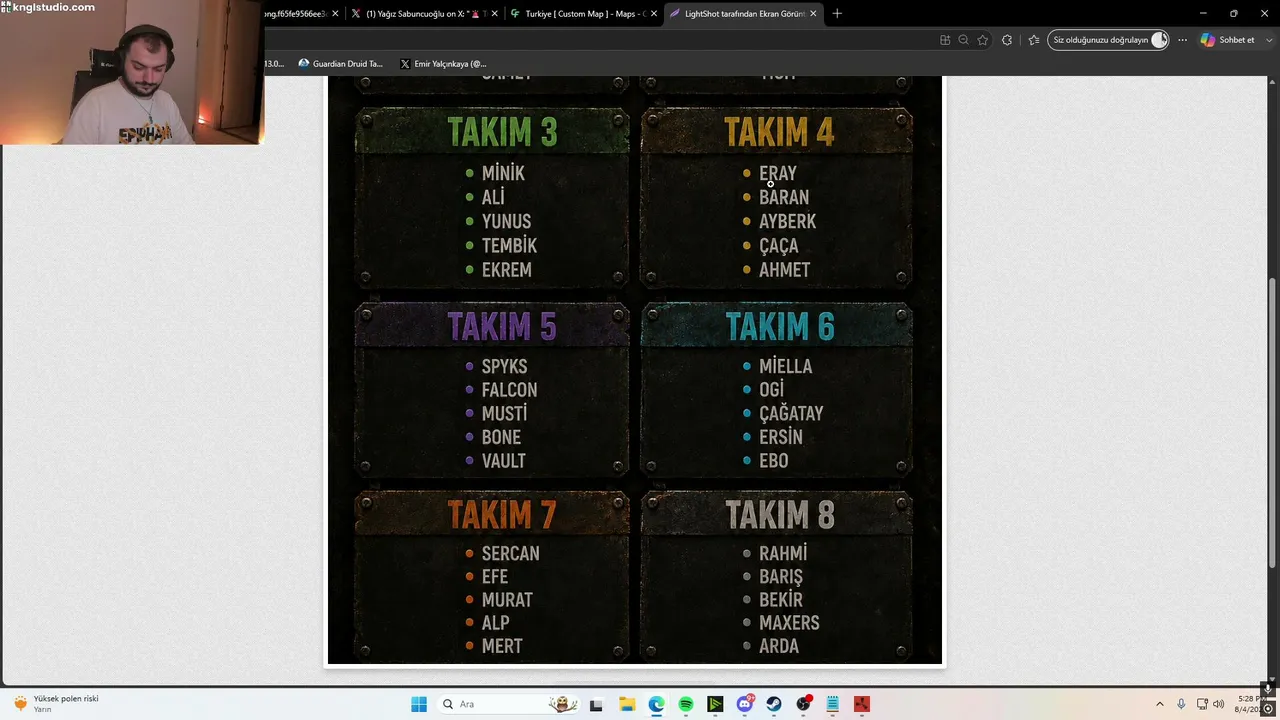Viewport: 1280px width, 720px height.
Task: Switch to the .png image tab
Action: coord(303,14)
